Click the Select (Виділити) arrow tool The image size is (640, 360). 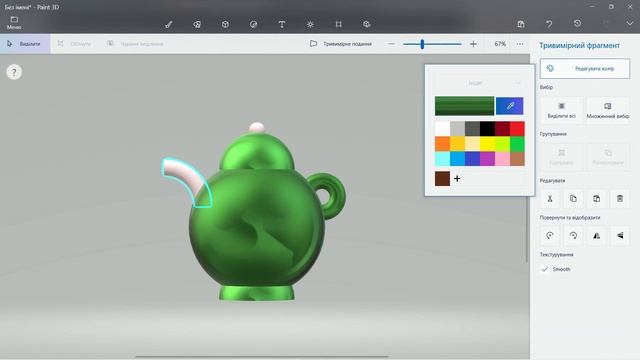click(24, 44)
